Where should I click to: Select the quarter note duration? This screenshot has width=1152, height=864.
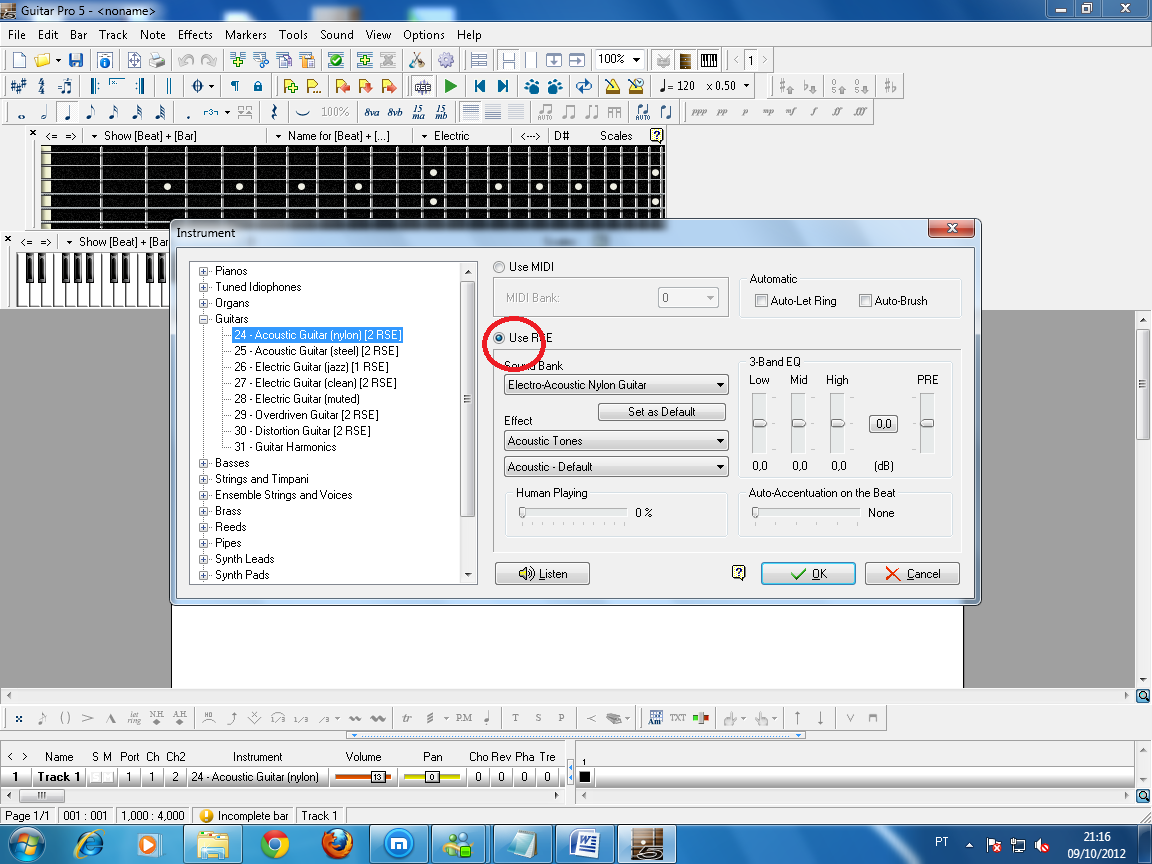68,113
